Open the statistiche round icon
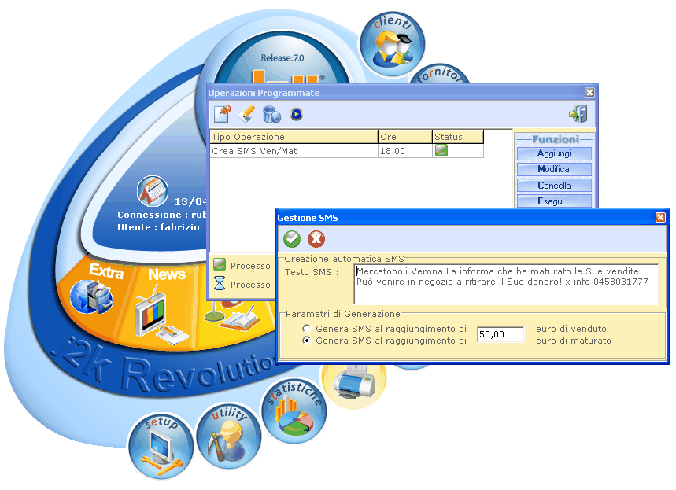 pyautogui.click(x=294, y=411)
